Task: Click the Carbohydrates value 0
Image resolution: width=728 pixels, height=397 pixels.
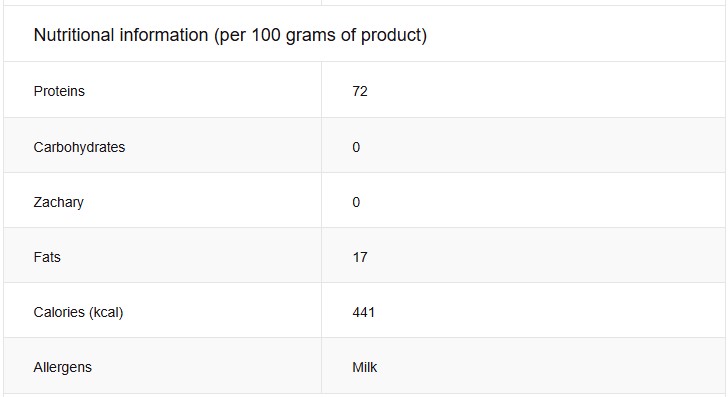Action: coord(356,147)
